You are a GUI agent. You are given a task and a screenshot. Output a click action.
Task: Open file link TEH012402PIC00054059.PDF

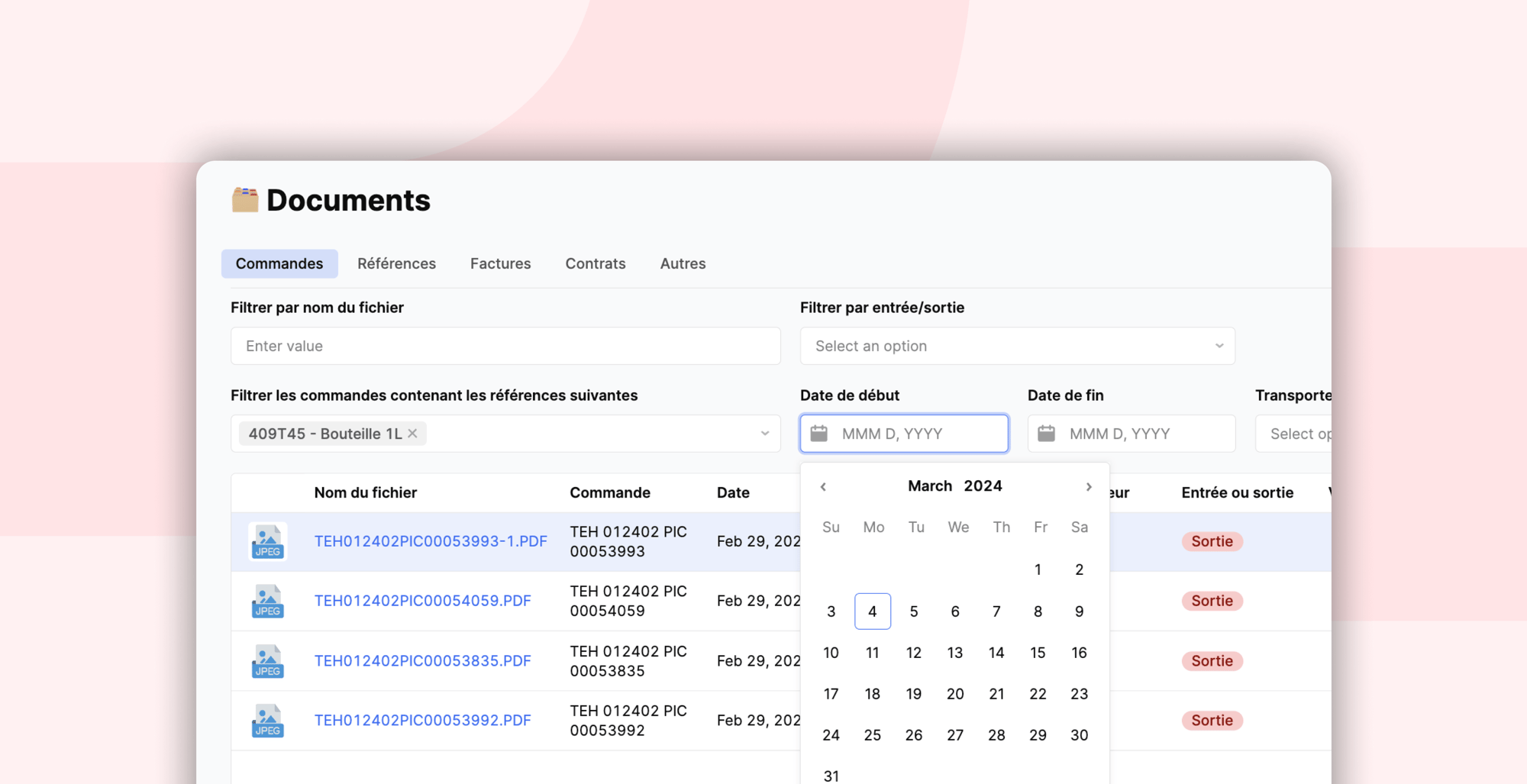[422, 601]
